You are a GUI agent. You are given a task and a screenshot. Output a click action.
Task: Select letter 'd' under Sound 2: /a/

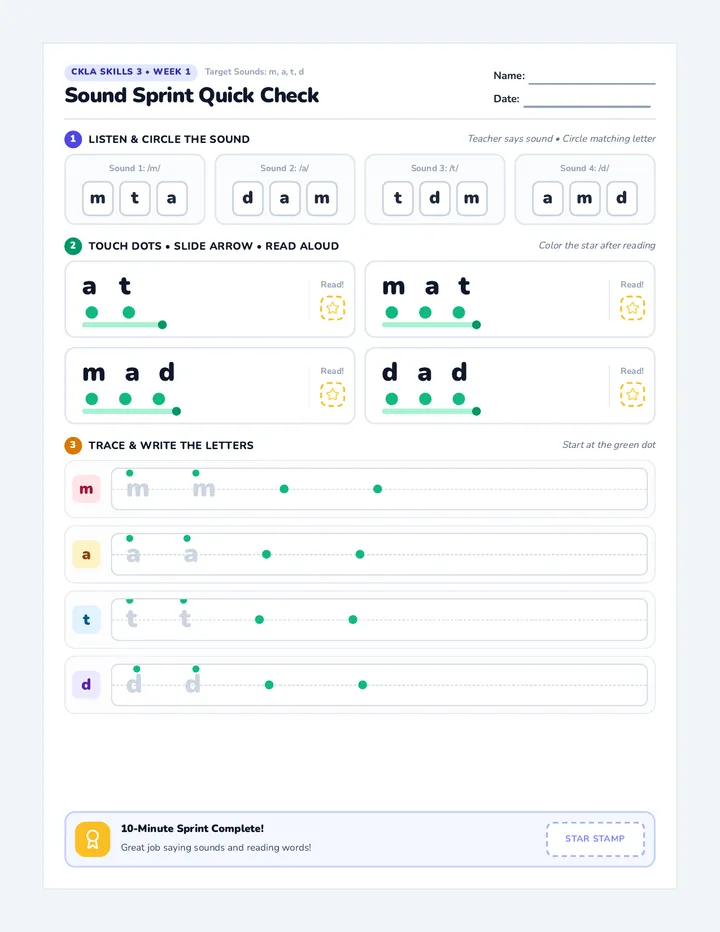coord(247,199)
